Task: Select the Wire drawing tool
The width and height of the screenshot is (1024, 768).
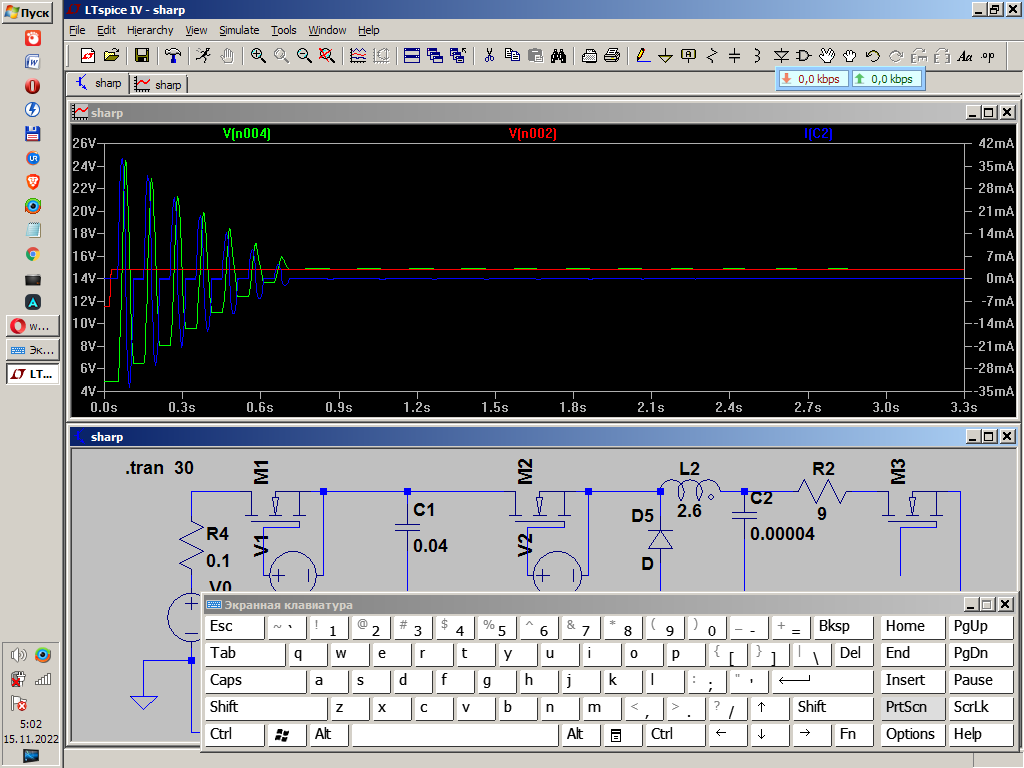Action: (640, 56)
